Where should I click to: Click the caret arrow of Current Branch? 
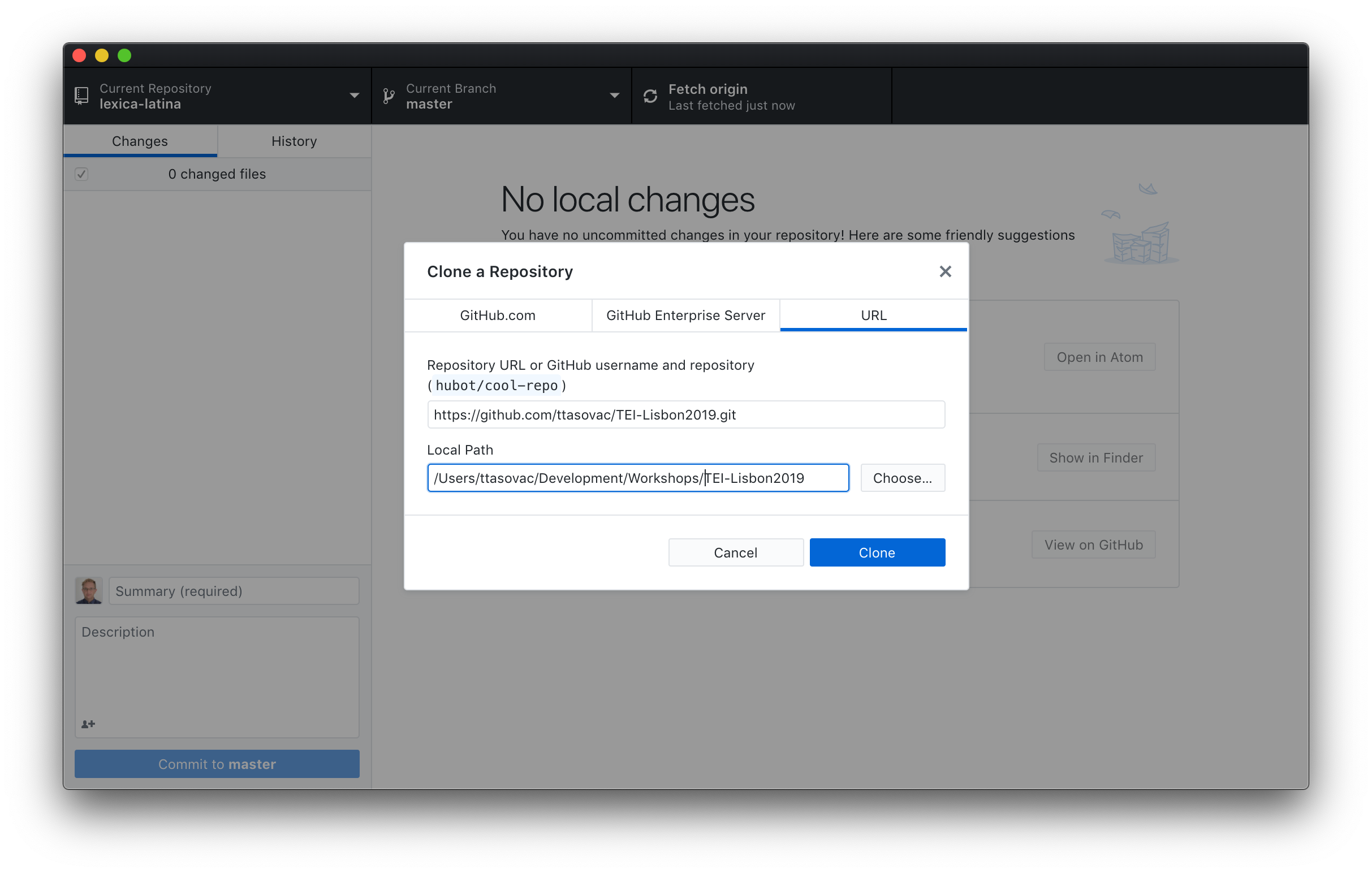click(x=614, y=96)
